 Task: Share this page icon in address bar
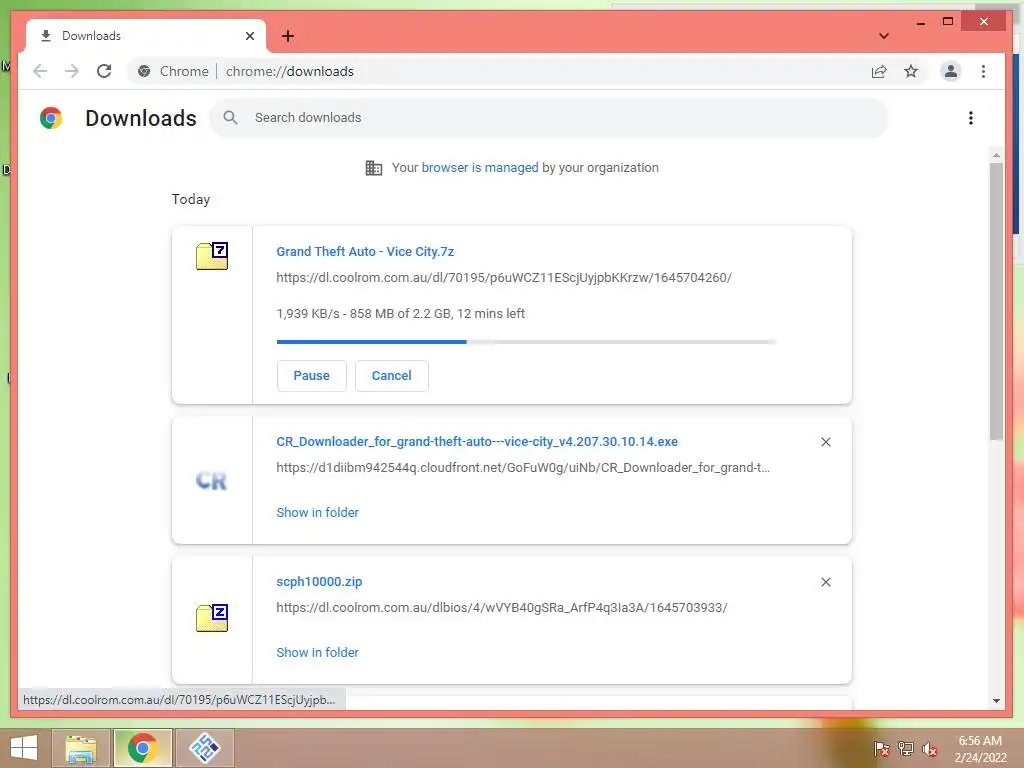tap(879, 71)
